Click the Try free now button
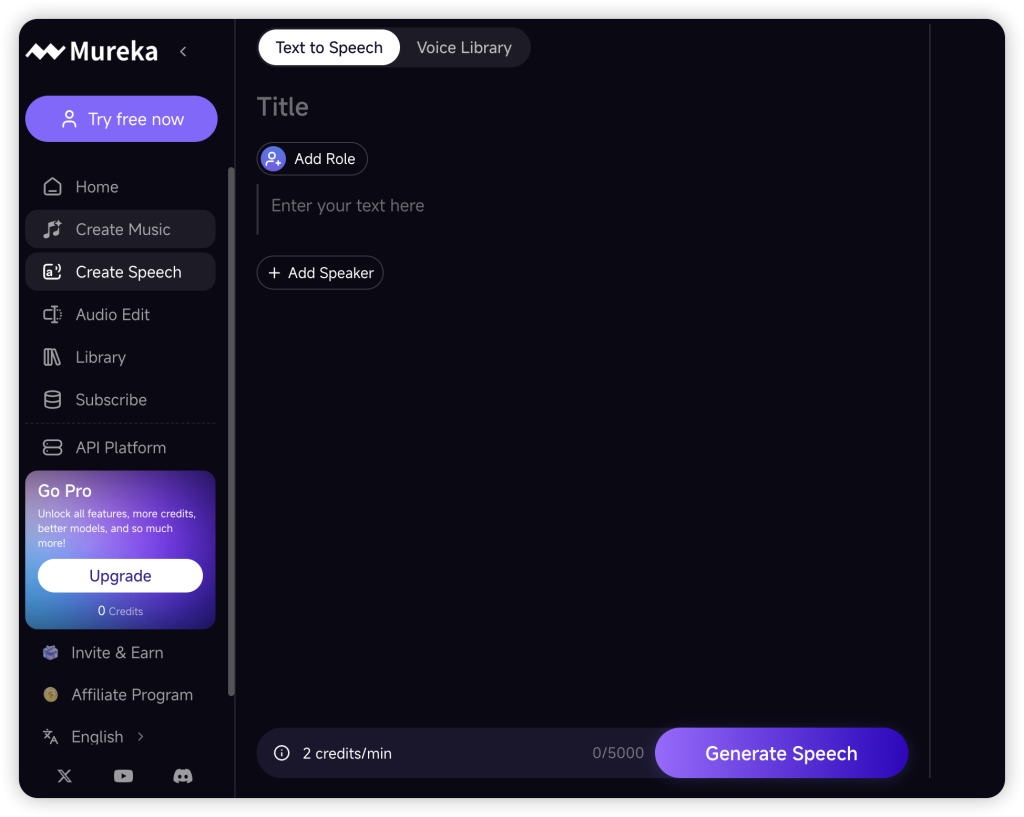 (x=121, y=119)
